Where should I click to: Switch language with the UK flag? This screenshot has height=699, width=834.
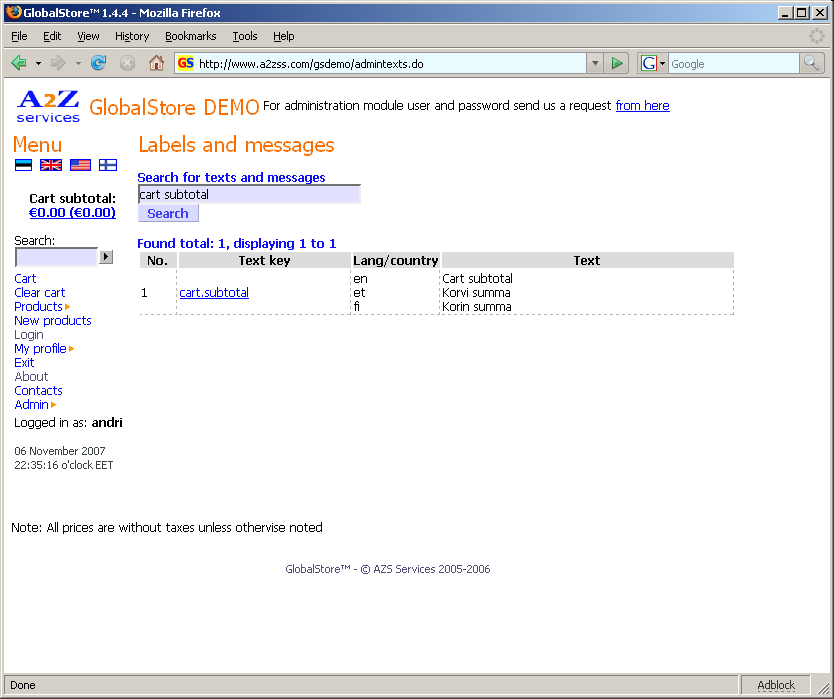point(51,165)
